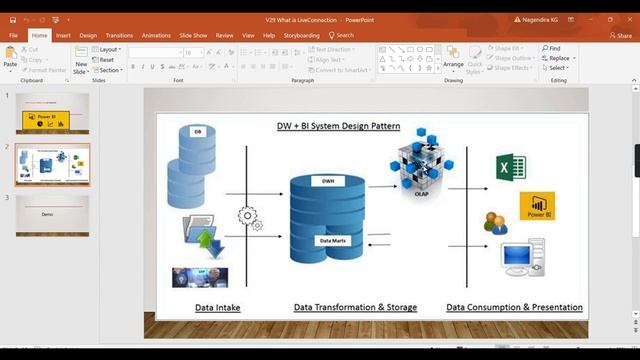Click Convert to SmartArt button
640x360 pixels.
point(339,70)
